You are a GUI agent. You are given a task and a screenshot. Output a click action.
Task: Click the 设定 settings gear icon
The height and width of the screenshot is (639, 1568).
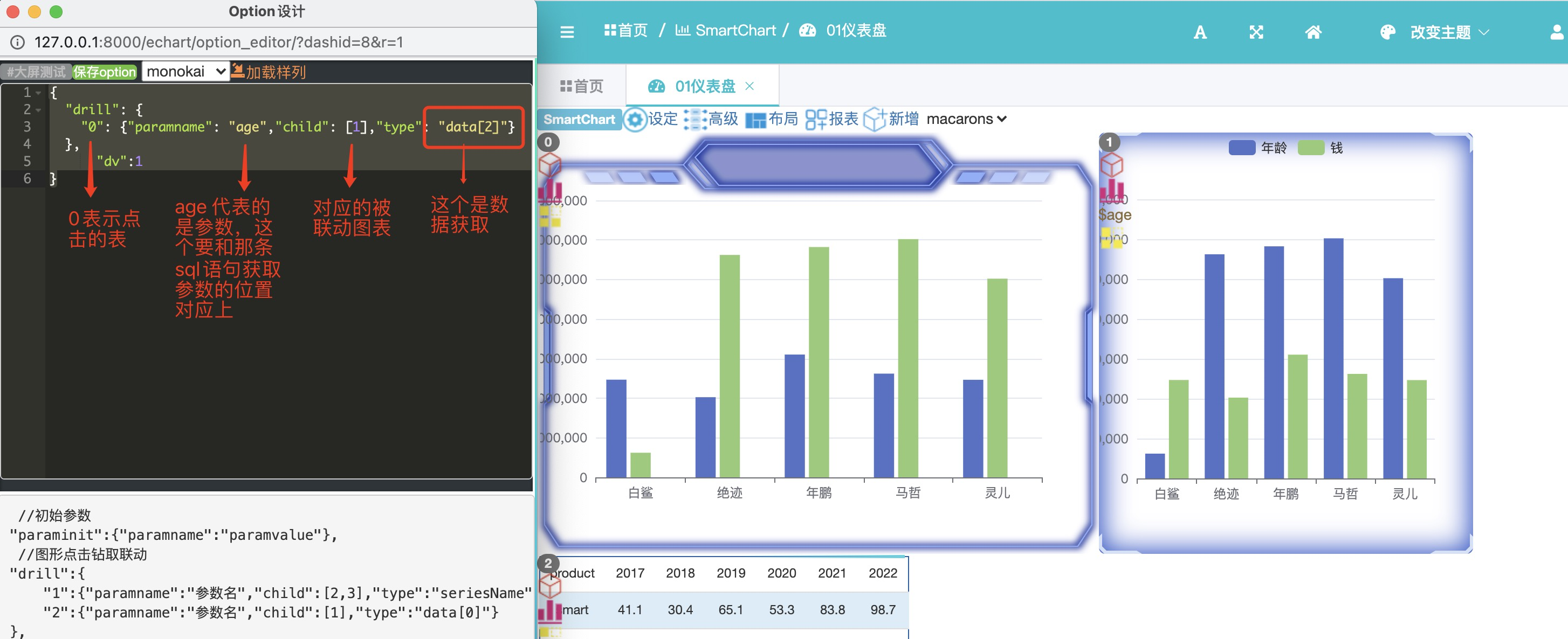(x=635, y=119)
